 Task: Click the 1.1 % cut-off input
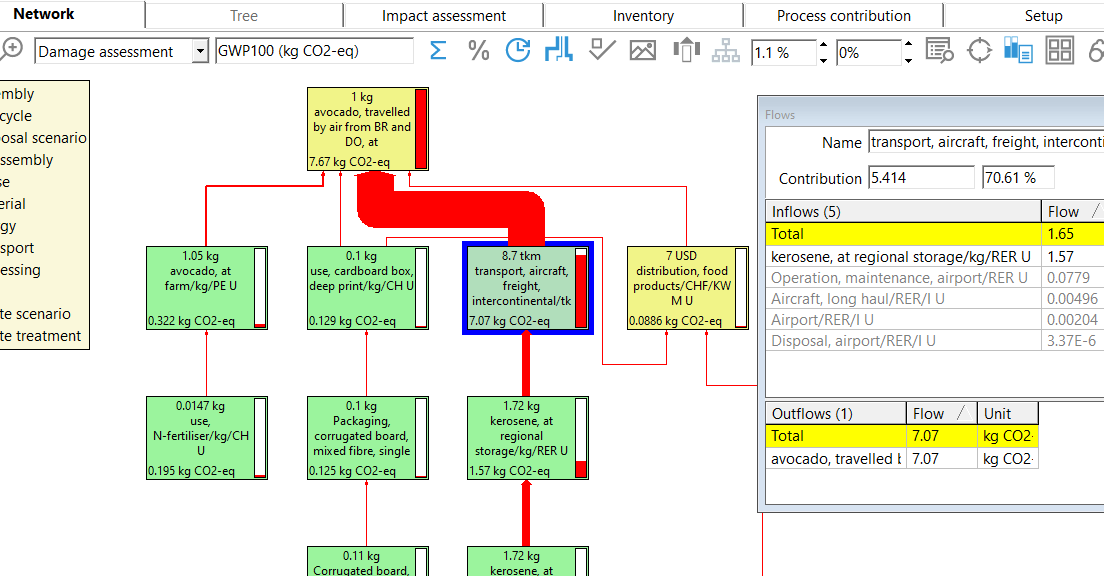click(x=784, y=53)
